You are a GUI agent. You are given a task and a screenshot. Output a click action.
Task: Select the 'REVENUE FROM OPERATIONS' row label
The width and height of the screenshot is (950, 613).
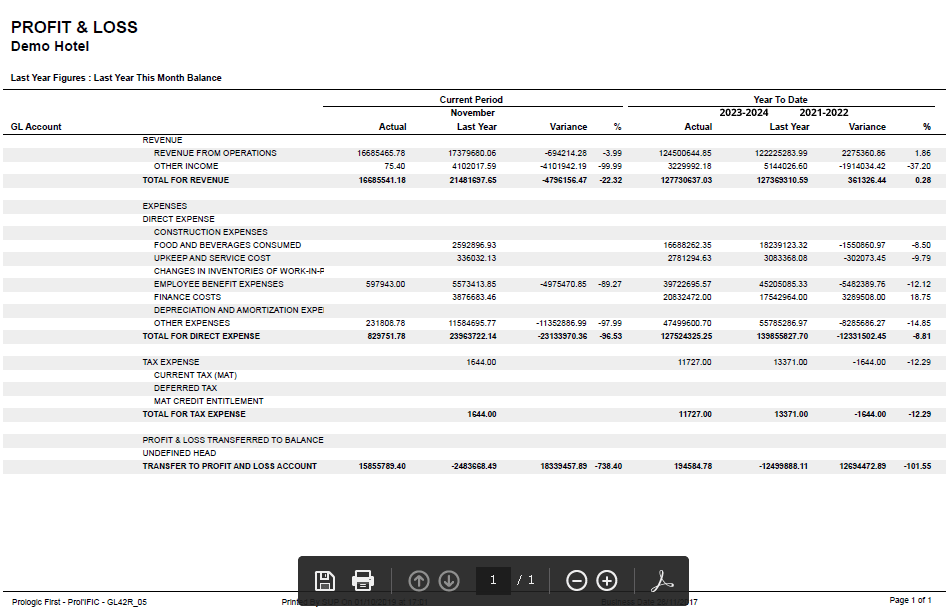click(215, 153)
